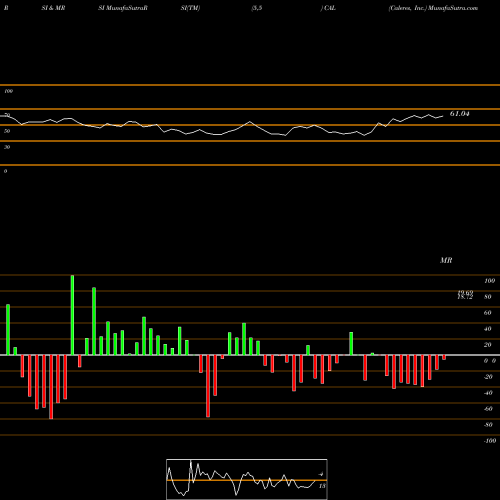Click the RSI axis label 30
Image resolution: width=500 pixels, height=500 pixels.
pyautogui.click(x=7, y=147)
